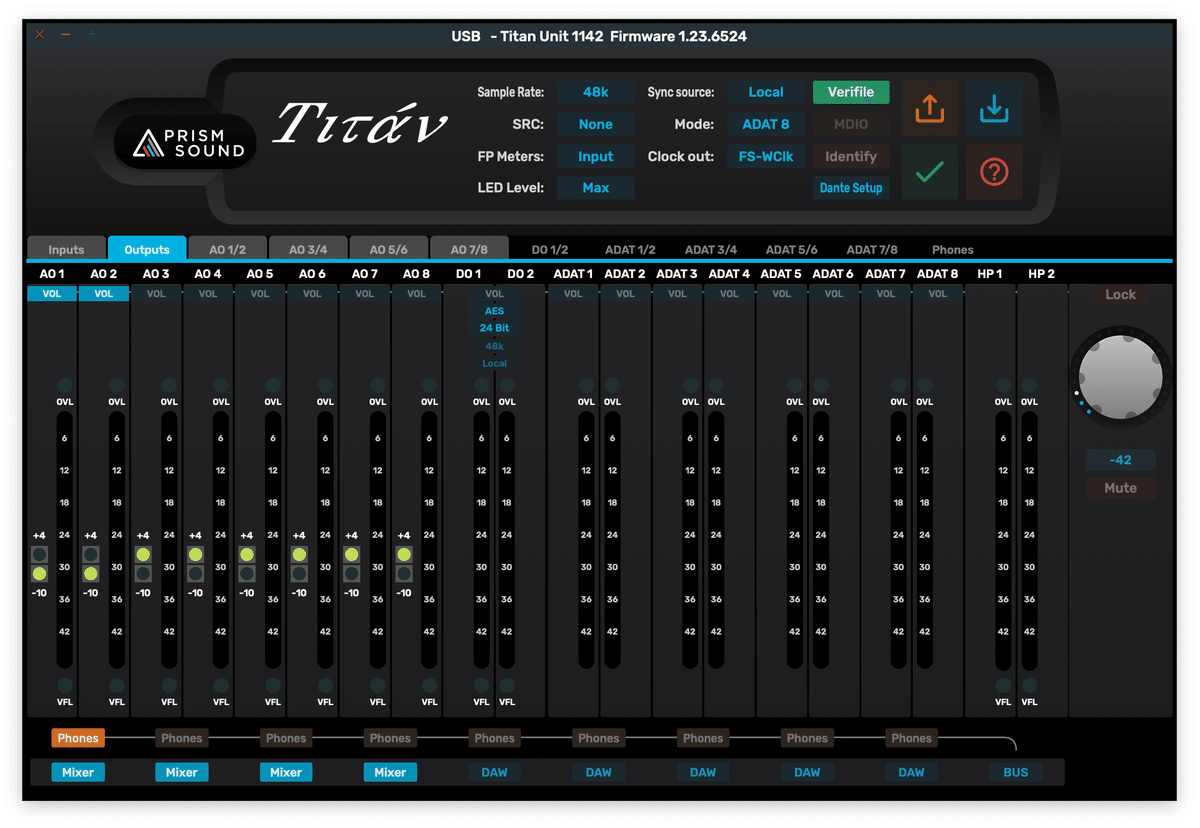Click the HP 1 level meter bar
The height and width of the screenshot is (828, 1200).
[x=1002, y=540]
